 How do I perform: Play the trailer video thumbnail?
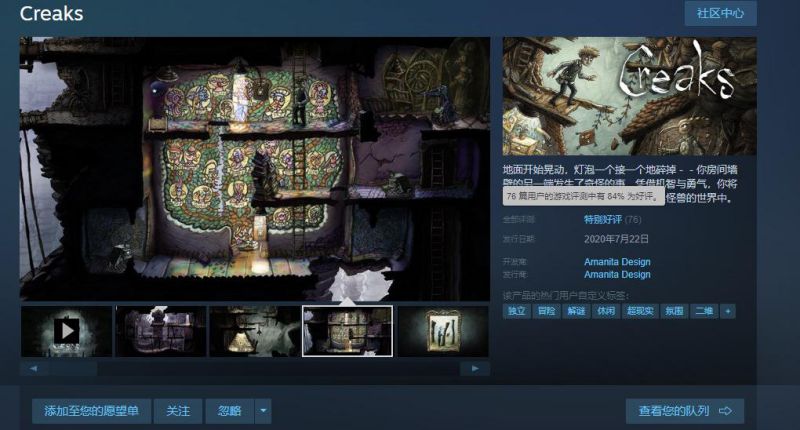pyautogui.click(x=66, y=331)
